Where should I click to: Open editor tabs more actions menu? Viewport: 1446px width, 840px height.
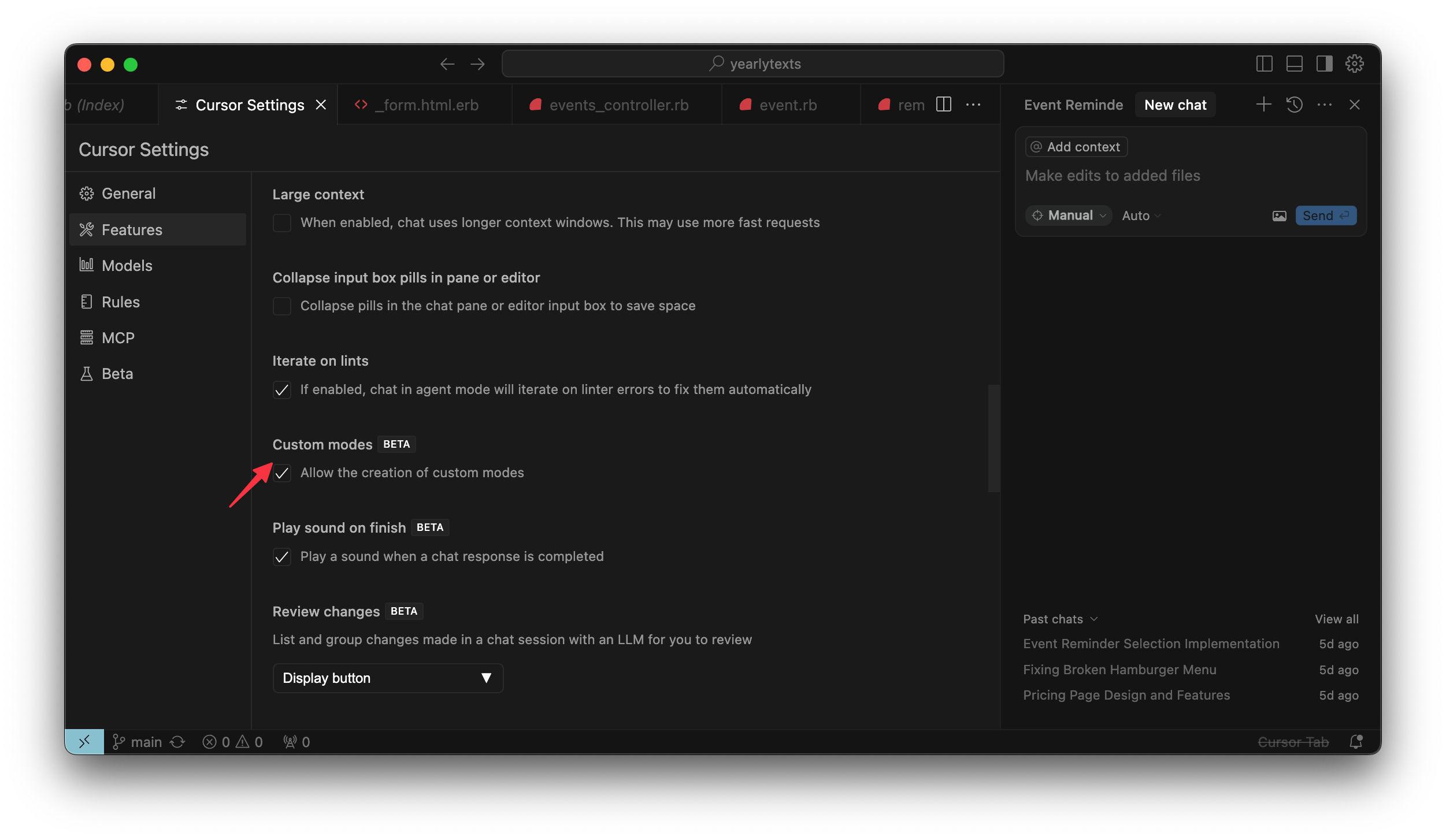tap(973, 105)
